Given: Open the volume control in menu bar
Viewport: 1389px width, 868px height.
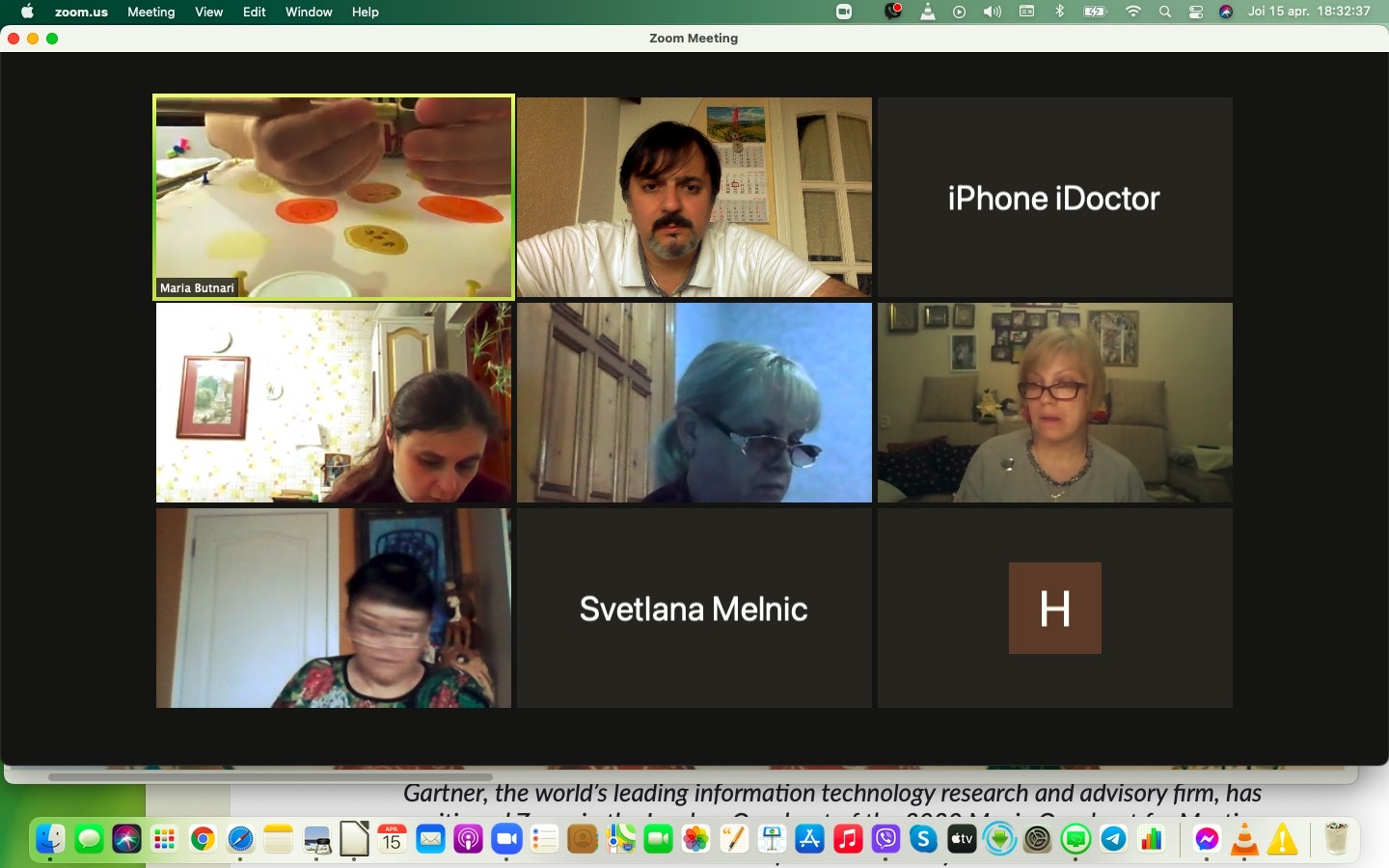Looking at the screenshot, I should click(x=992, y=12).
